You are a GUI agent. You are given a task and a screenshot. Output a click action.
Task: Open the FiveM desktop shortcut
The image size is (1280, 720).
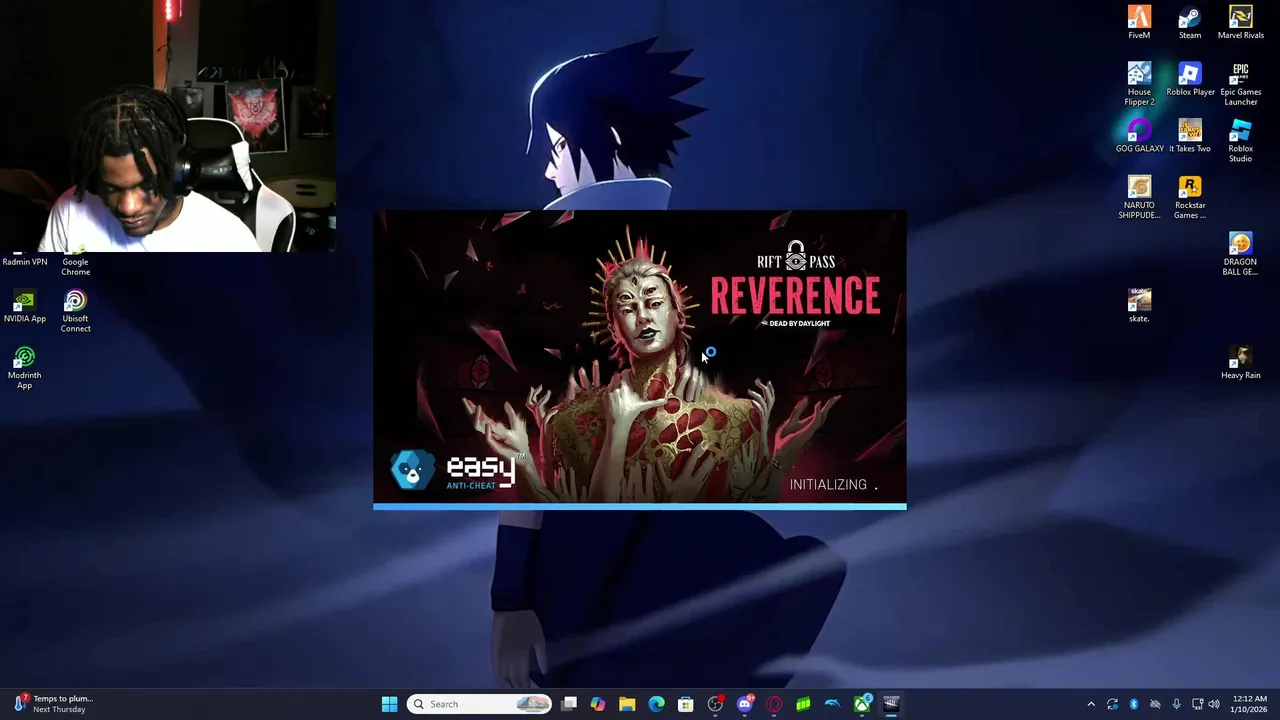coord(1139,22)
